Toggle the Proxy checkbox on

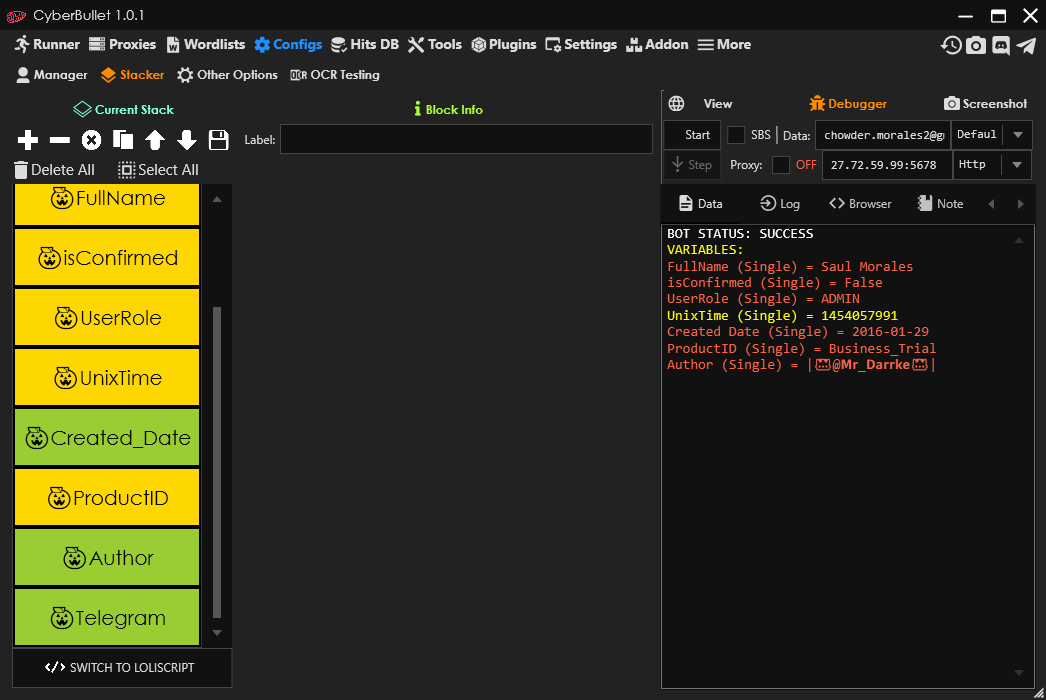click(x=780, y=165)
